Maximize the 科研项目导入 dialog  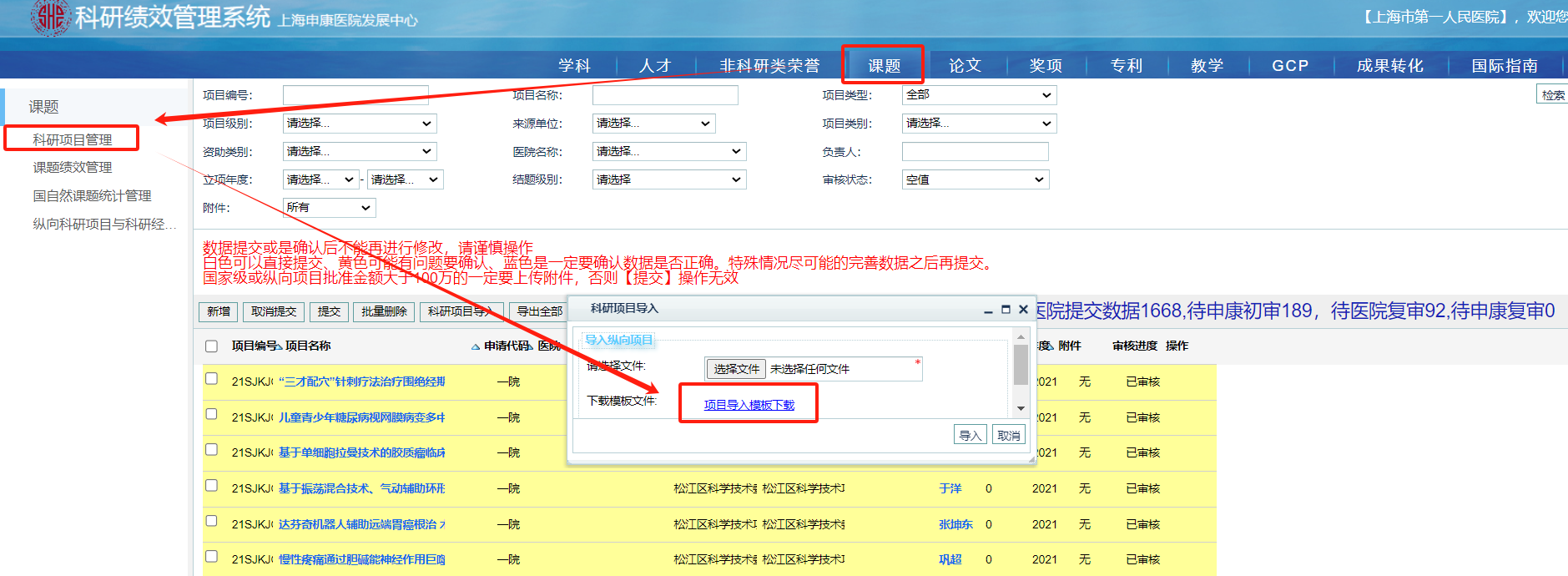(1006, 310)
